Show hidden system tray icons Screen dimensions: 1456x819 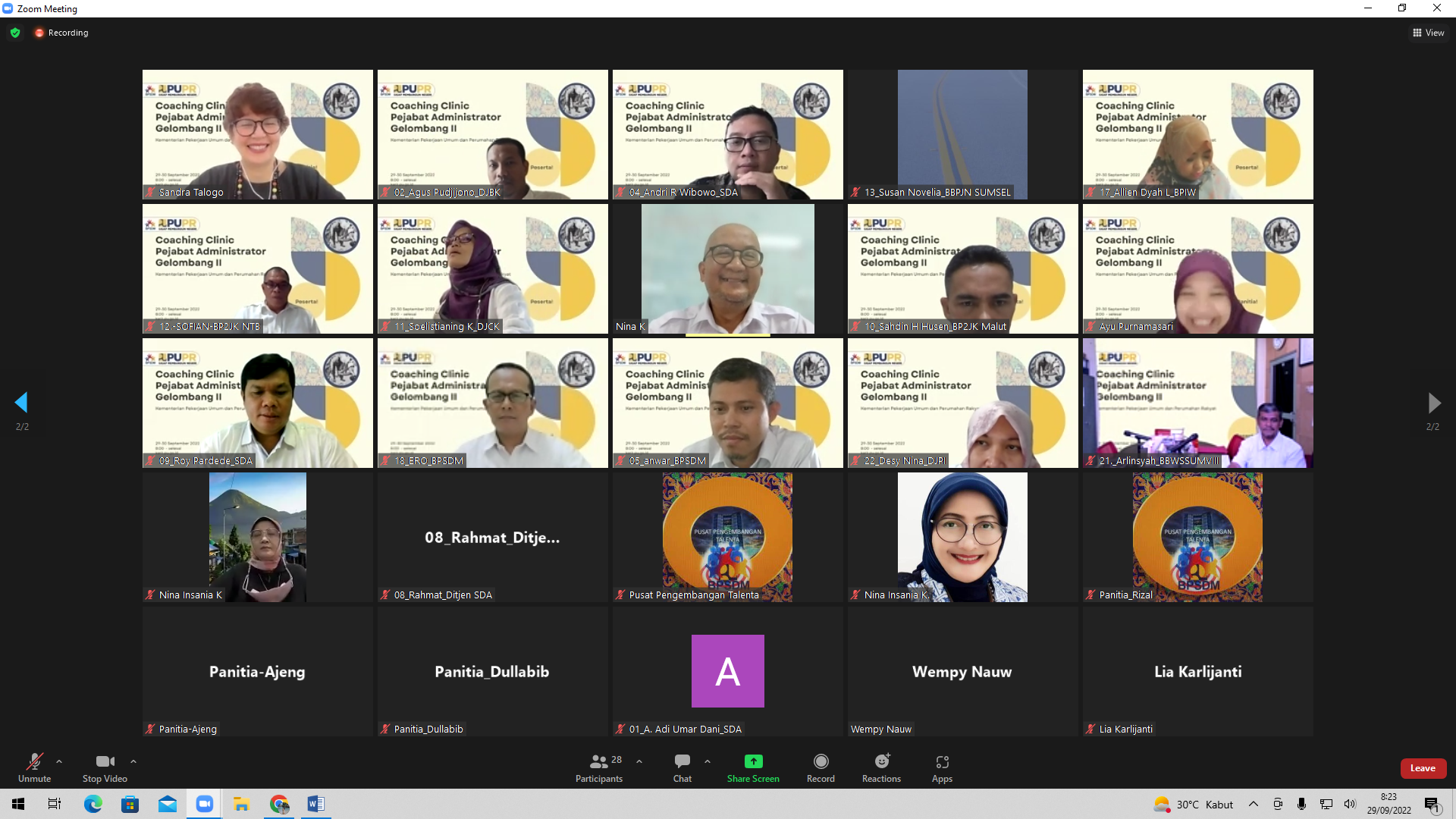coord(1254,805)
